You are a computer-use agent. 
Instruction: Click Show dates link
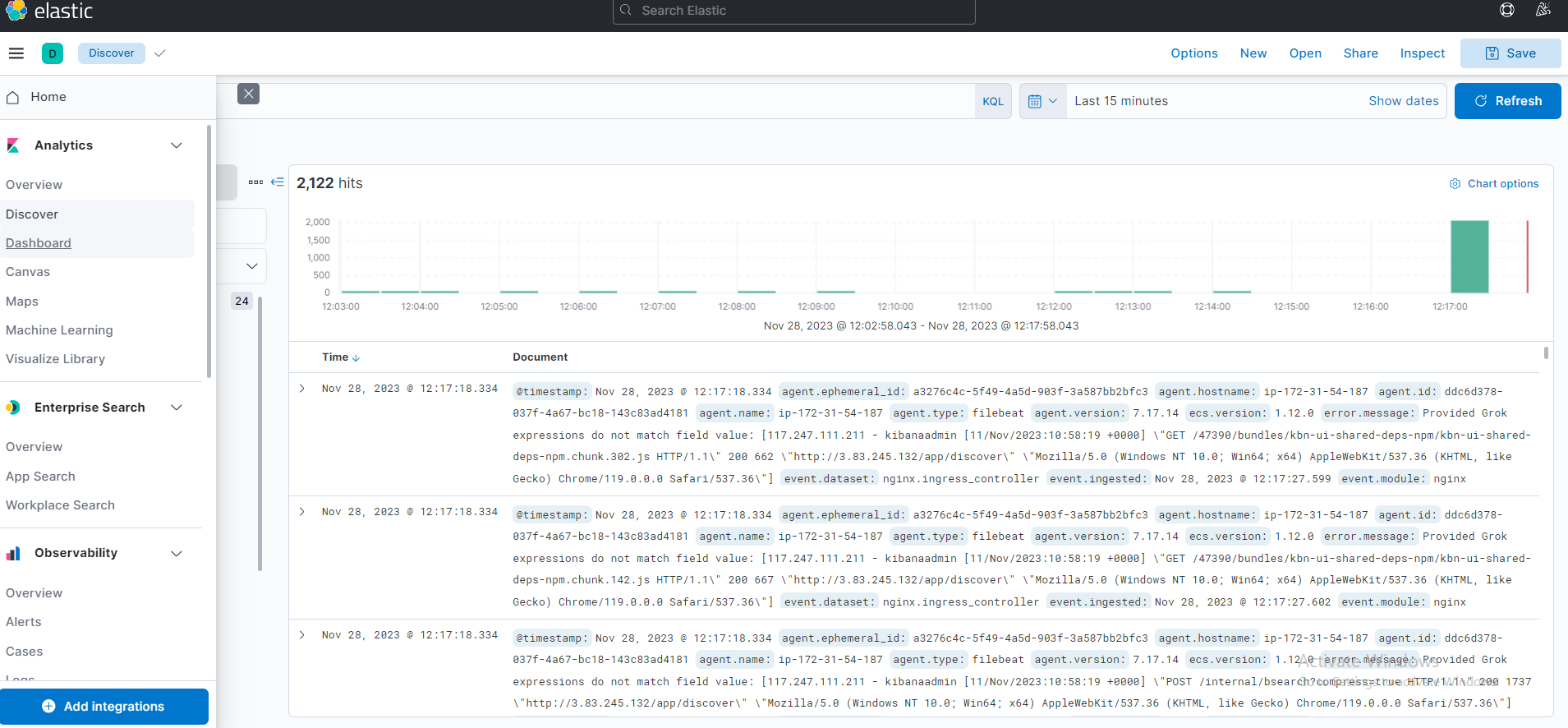[x=1404, y=101]
